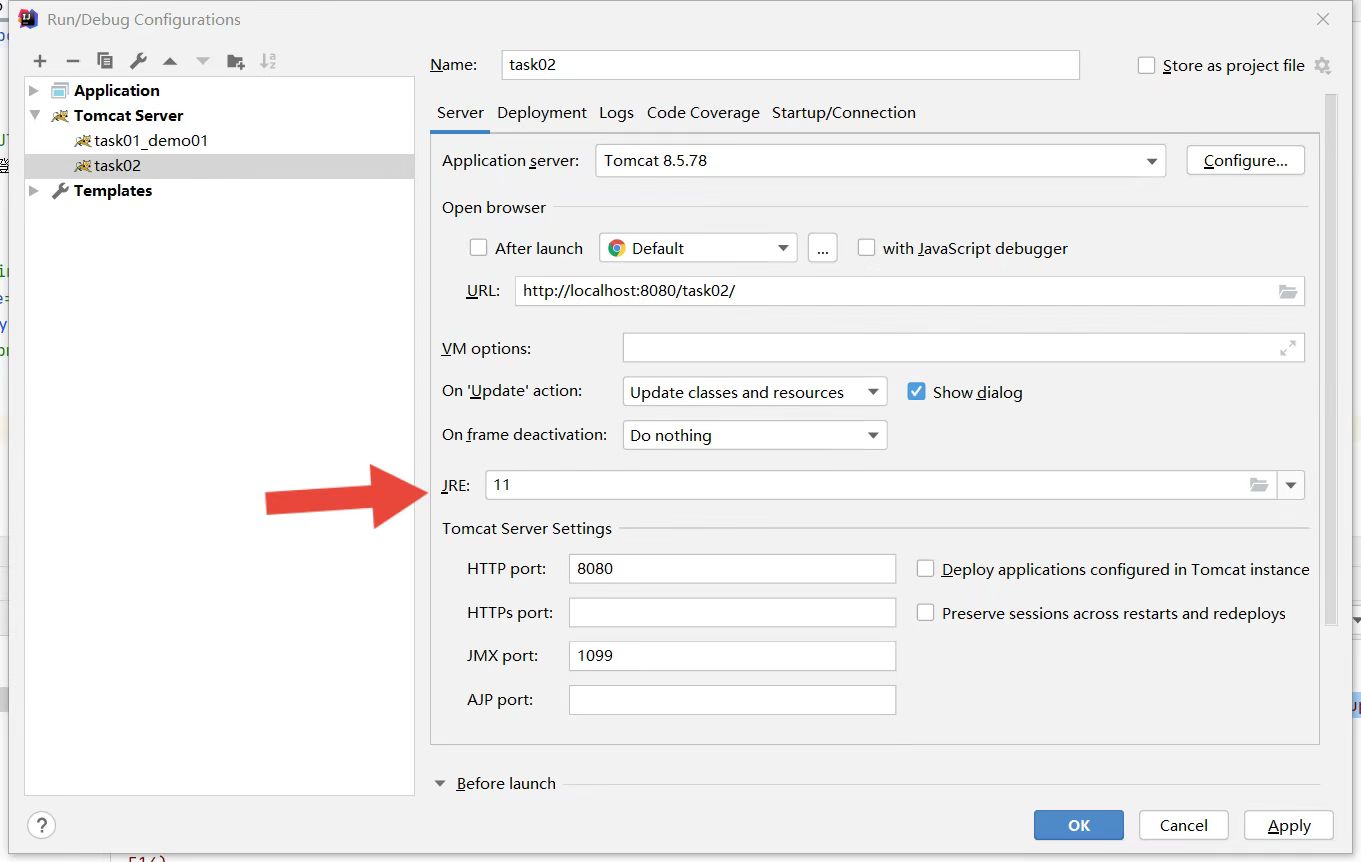Add new configuration with plus icon
Screen dimensions: 1361x862
40,61
